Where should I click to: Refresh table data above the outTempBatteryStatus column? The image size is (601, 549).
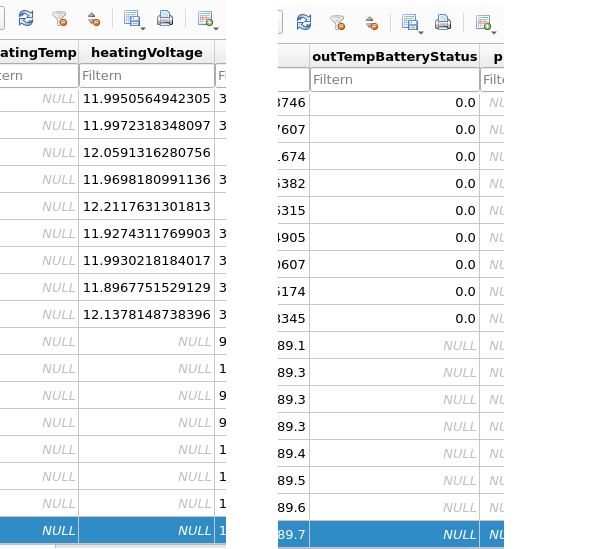(x=304, y=22)
